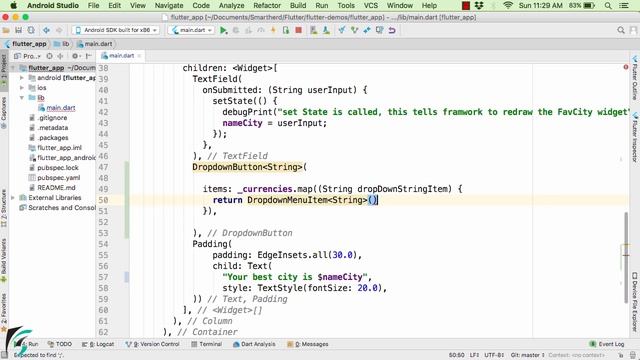Image resolution: width=640 pixels, height=360 pixels.
Task: Toggle the Build Variants side tool window
Action: (4, 261)
